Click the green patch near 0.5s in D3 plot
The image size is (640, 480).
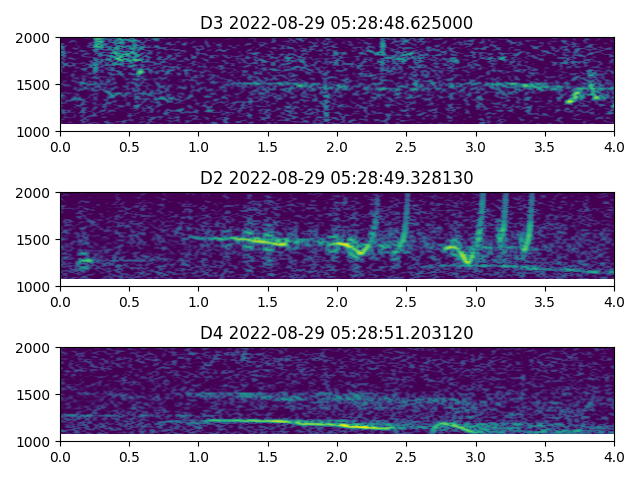point(124,53)
